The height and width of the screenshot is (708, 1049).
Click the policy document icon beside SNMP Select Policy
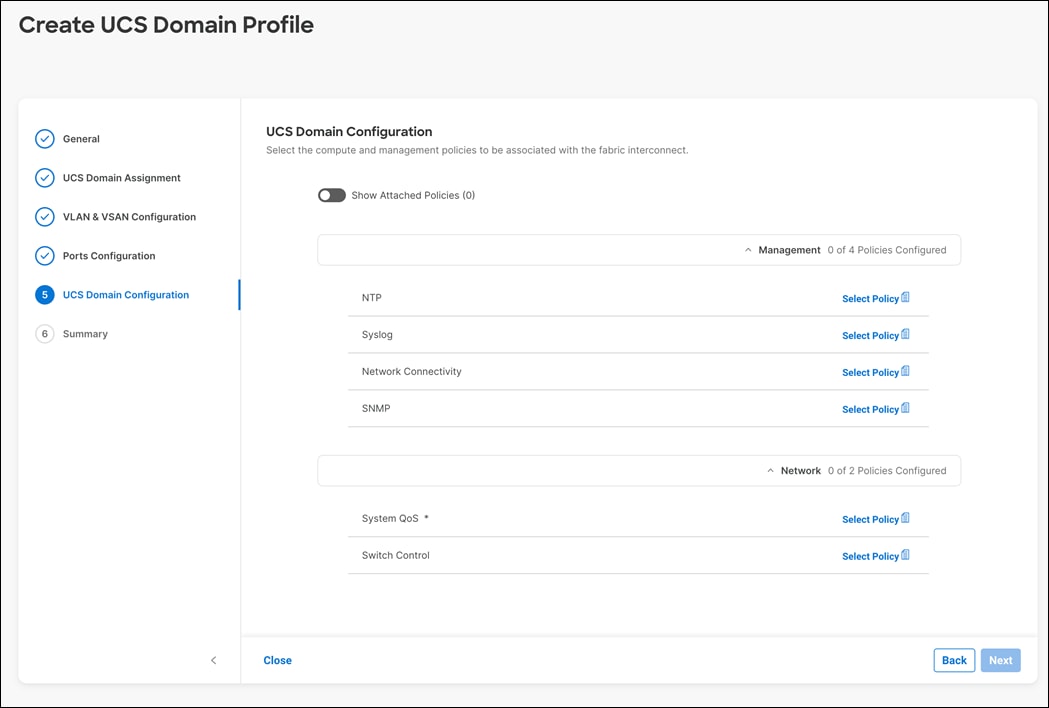click(x=906, y=407)
